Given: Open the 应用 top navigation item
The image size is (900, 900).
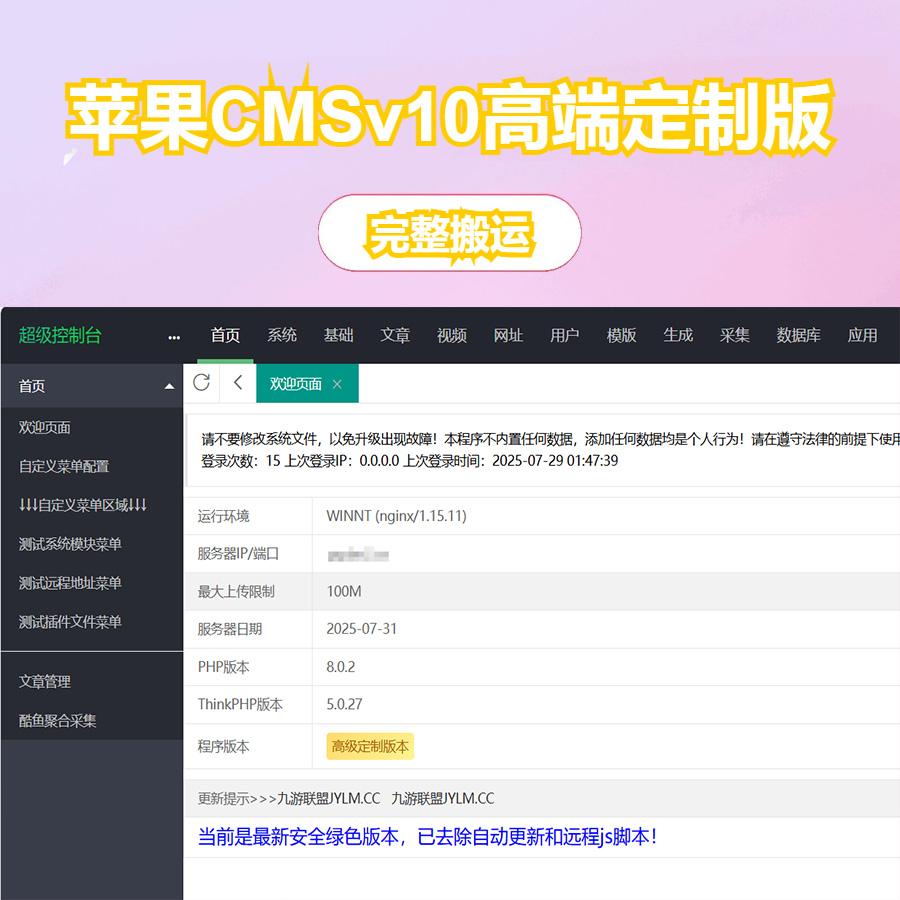Looking at the screenshot, I should 862,335.
